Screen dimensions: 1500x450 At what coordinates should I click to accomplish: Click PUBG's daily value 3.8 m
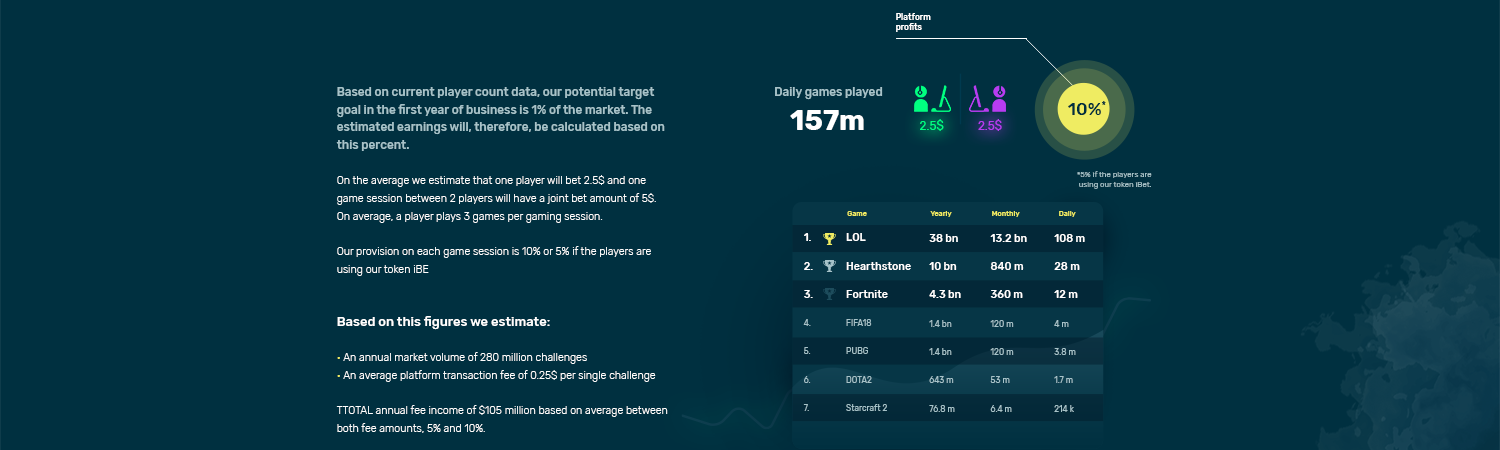click(1065, 352)
